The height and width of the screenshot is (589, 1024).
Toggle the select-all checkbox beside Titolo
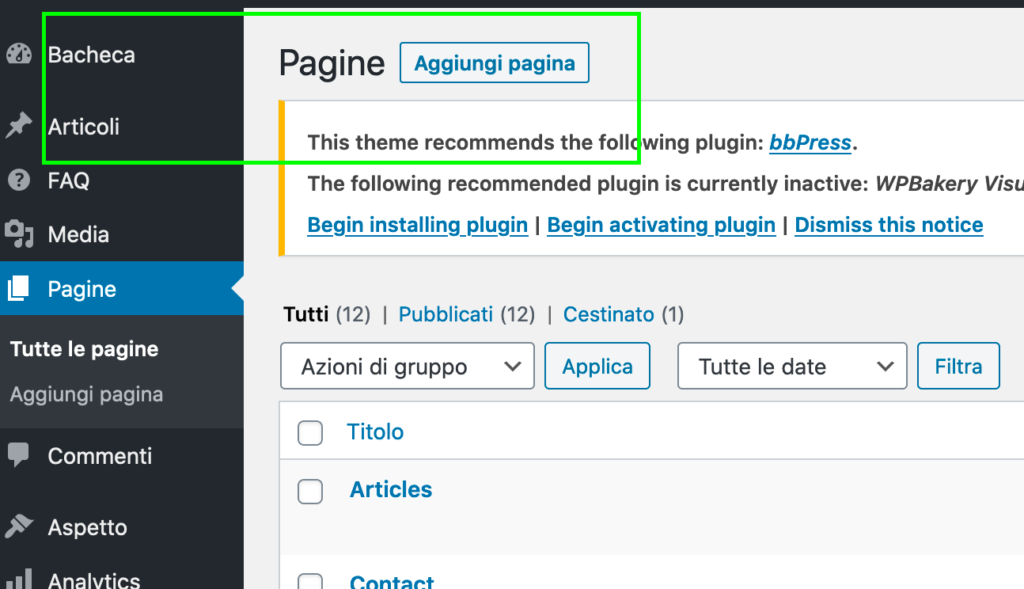tap(311, 433)
